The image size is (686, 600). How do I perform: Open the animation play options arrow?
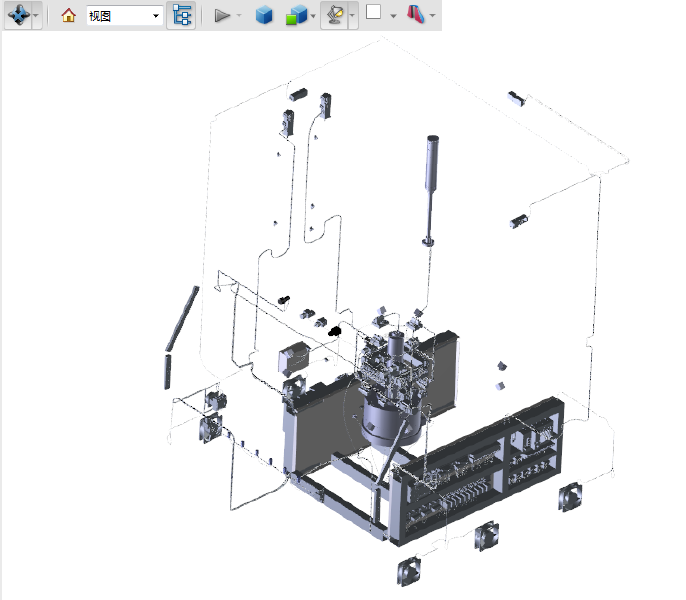click(239, 16)
